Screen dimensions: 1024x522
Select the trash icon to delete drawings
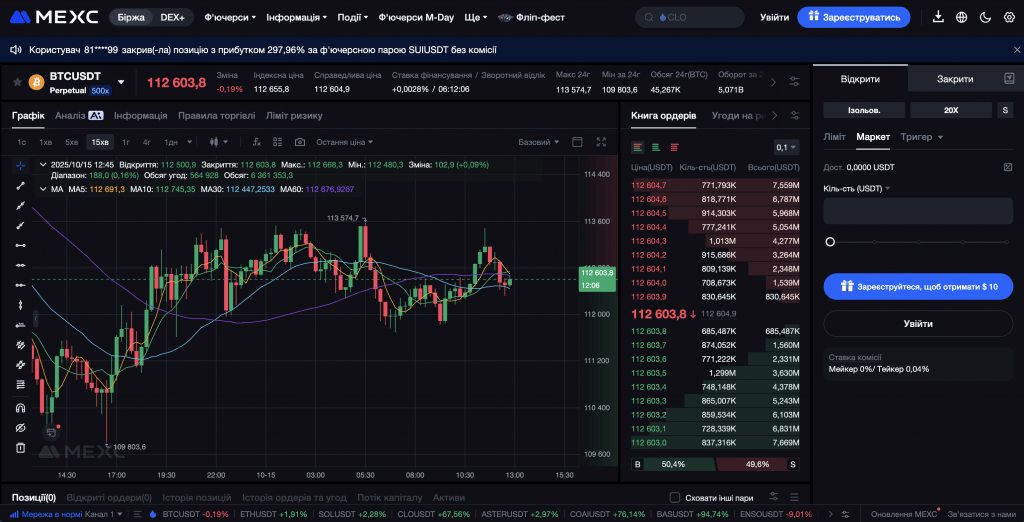[20, 447]
